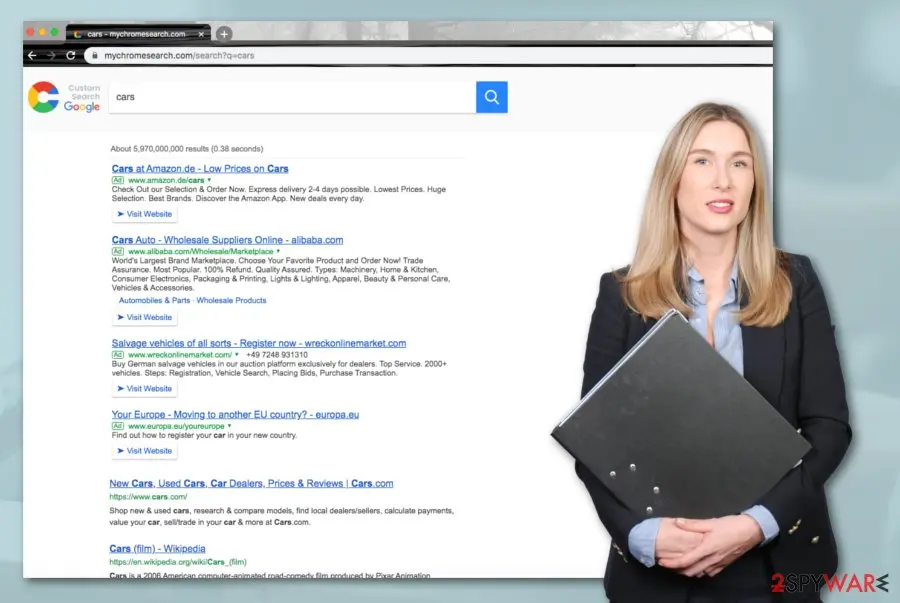
Task: Open the Wholesale Products sitelink
Action: click(x=231, y=300)
